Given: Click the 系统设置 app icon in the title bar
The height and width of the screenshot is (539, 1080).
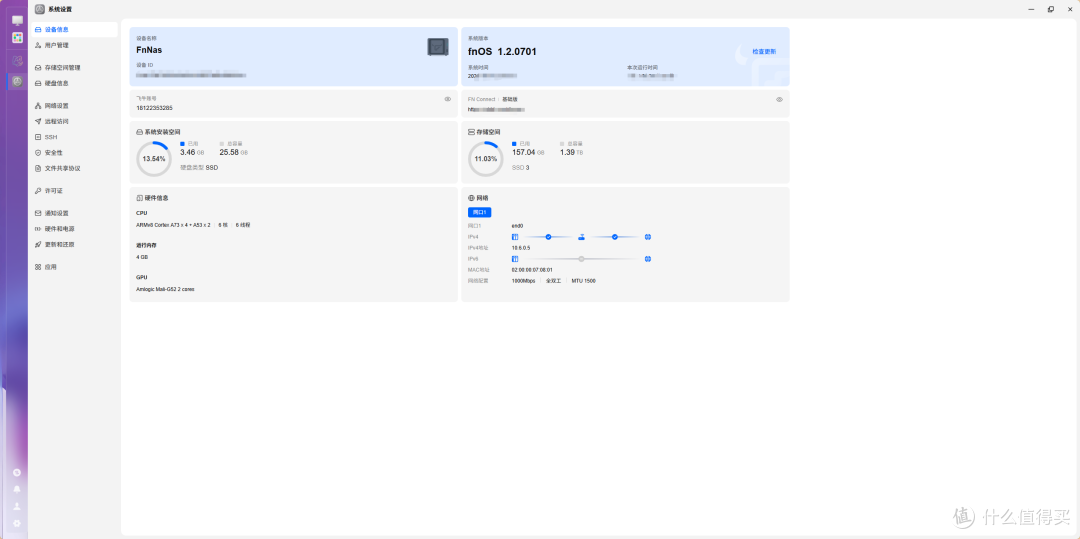Looking at the screenshot, I should tap(40, 9).
